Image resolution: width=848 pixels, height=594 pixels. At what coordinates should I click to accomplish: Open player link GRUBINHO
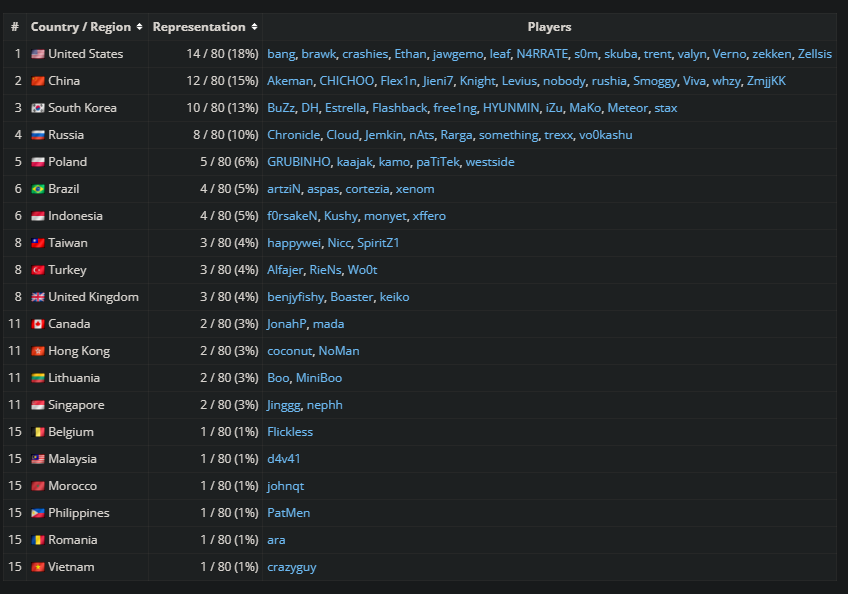pyautogui.click(x=299, y=162)
